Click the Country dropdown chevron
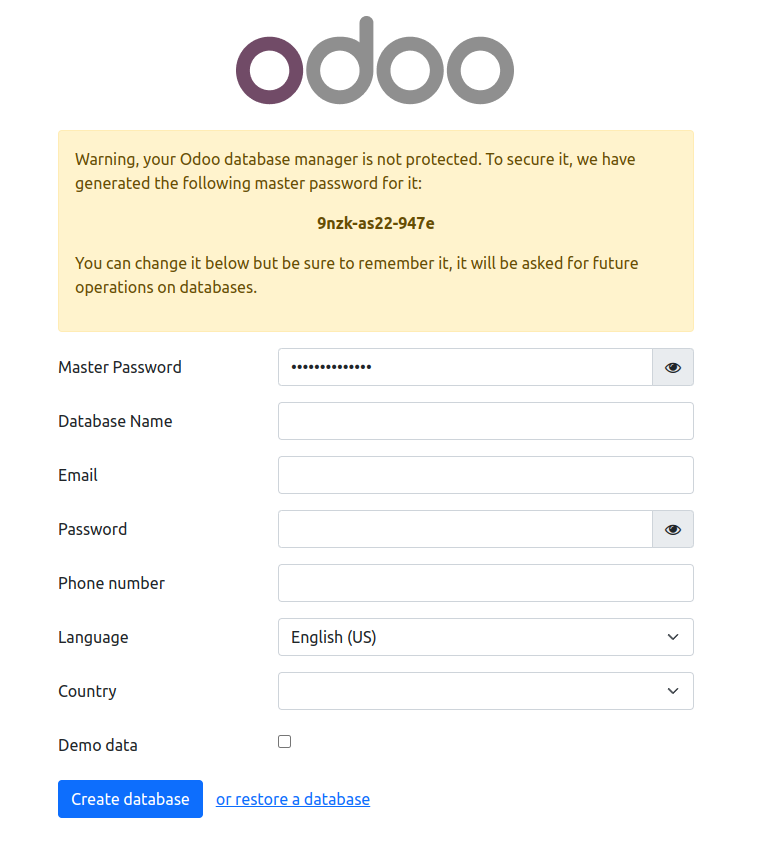Viewport: 772px width, 860px height. point(675,691)
